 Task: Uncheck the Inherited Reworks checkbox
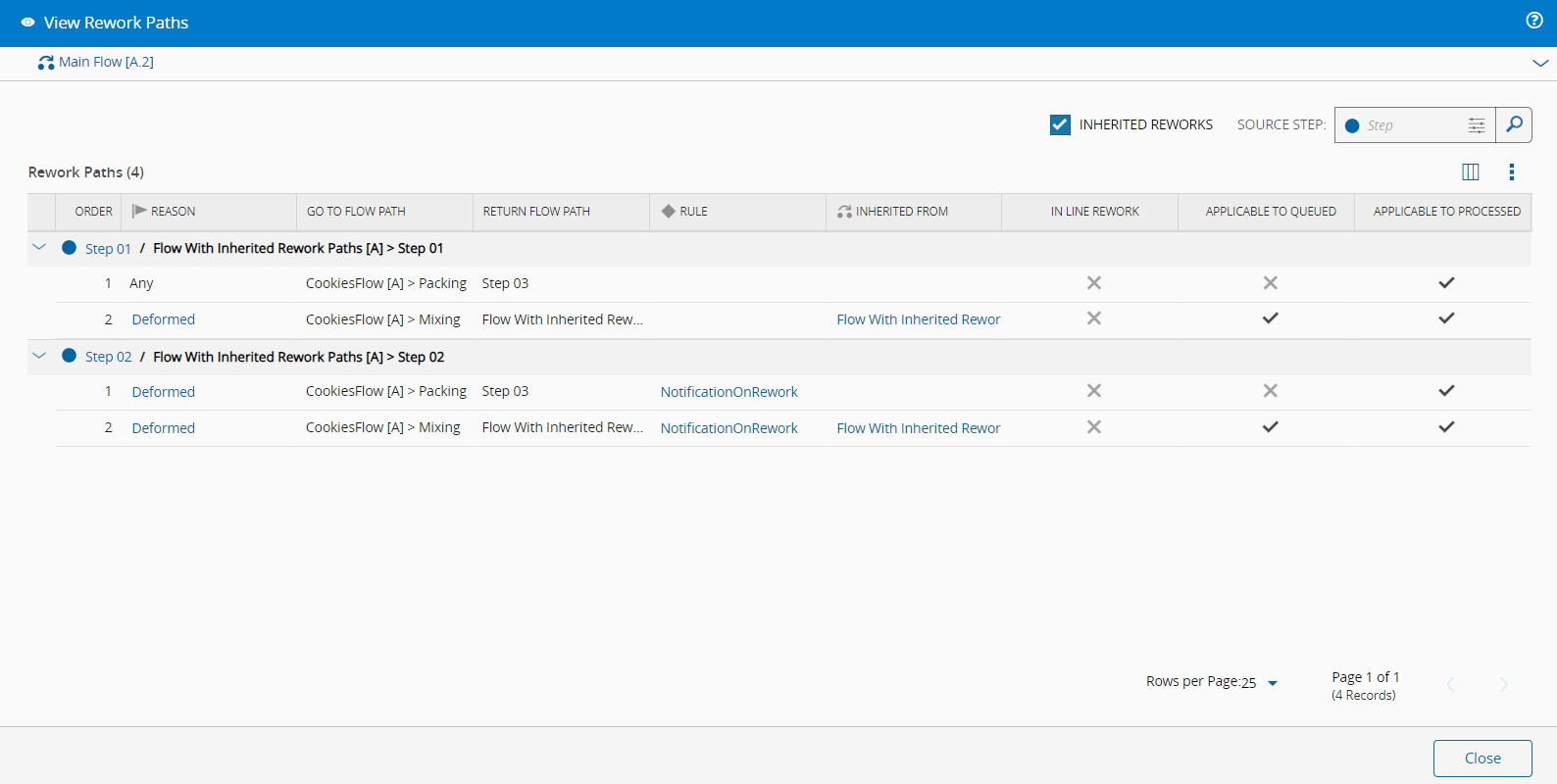1059,124
